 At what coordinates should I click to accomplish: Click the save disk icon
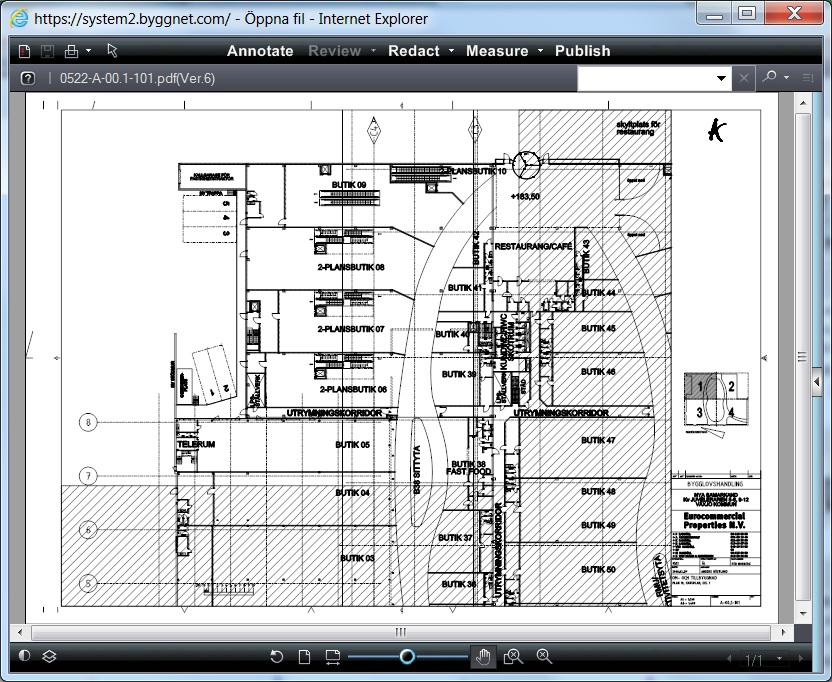tap(47, 51)
